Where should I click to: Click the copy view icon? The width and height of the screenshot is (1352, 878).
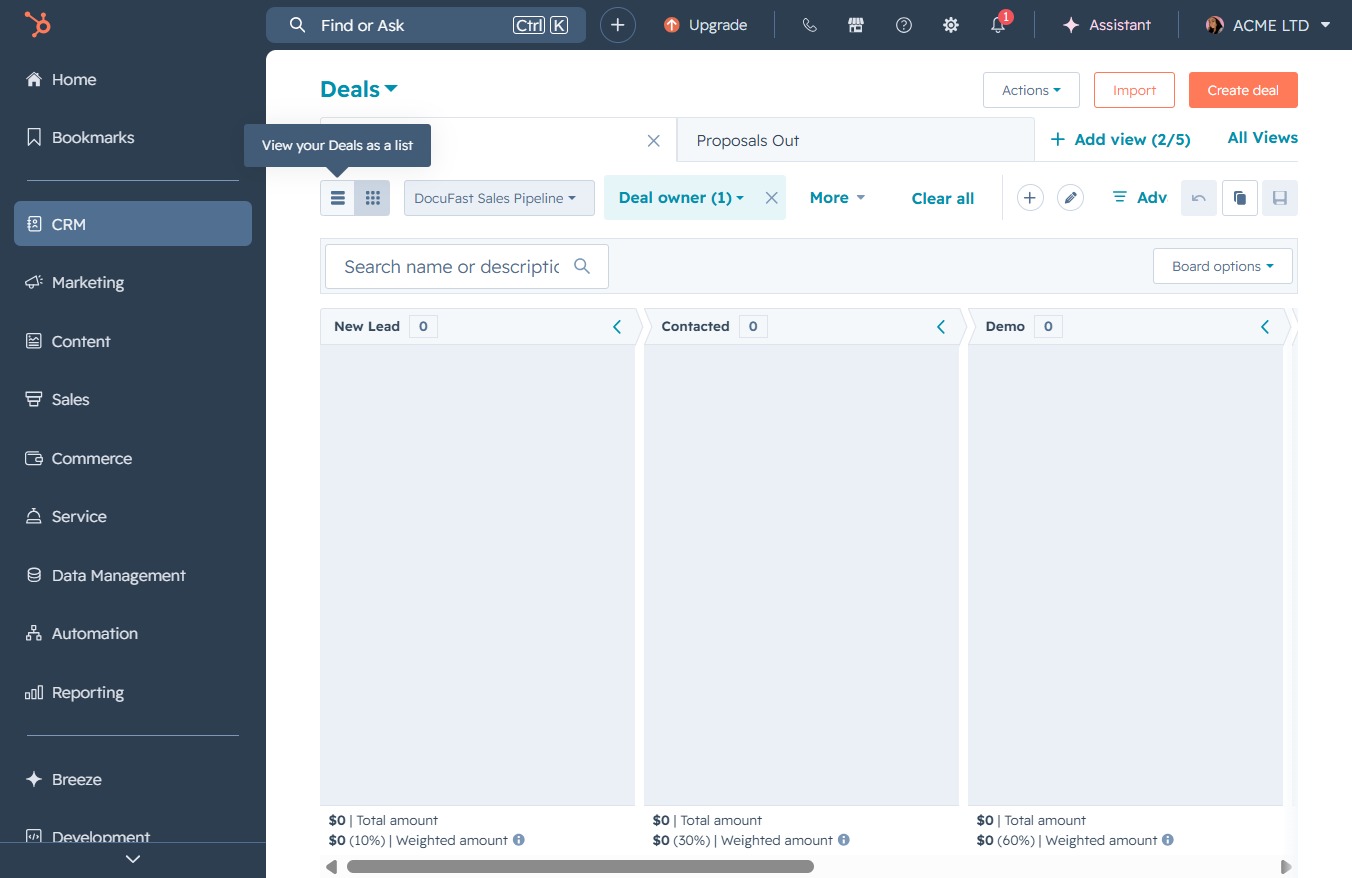pos(1240,198)
